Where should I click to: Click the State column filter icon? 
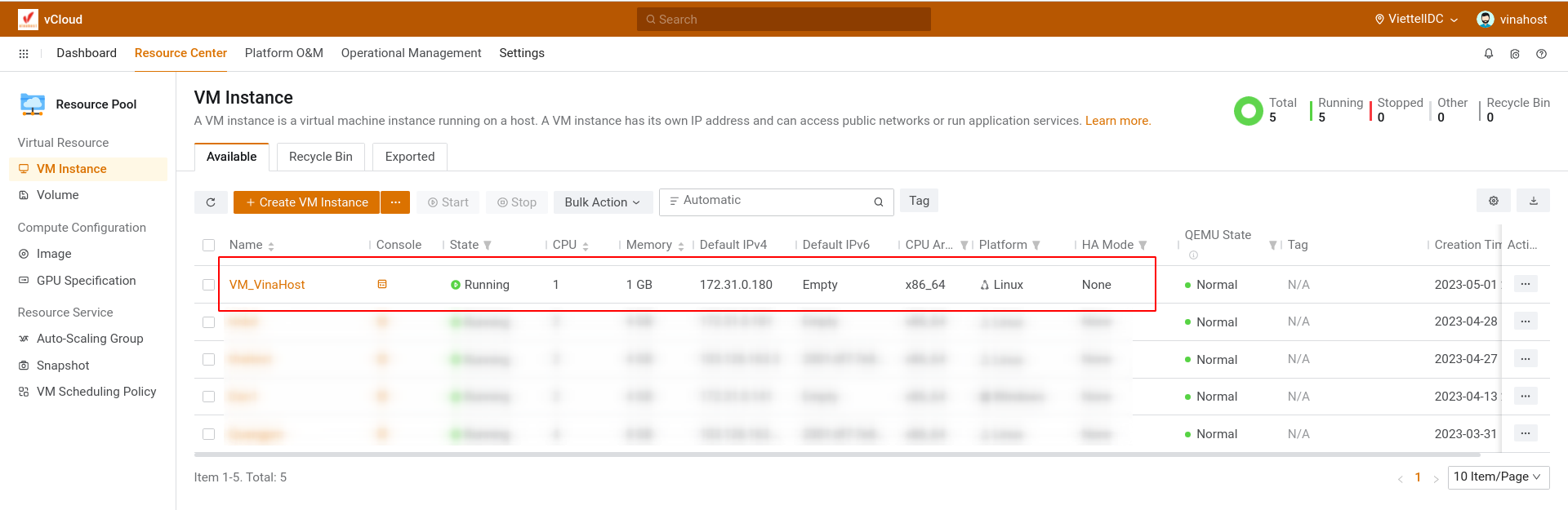[488, 245]
